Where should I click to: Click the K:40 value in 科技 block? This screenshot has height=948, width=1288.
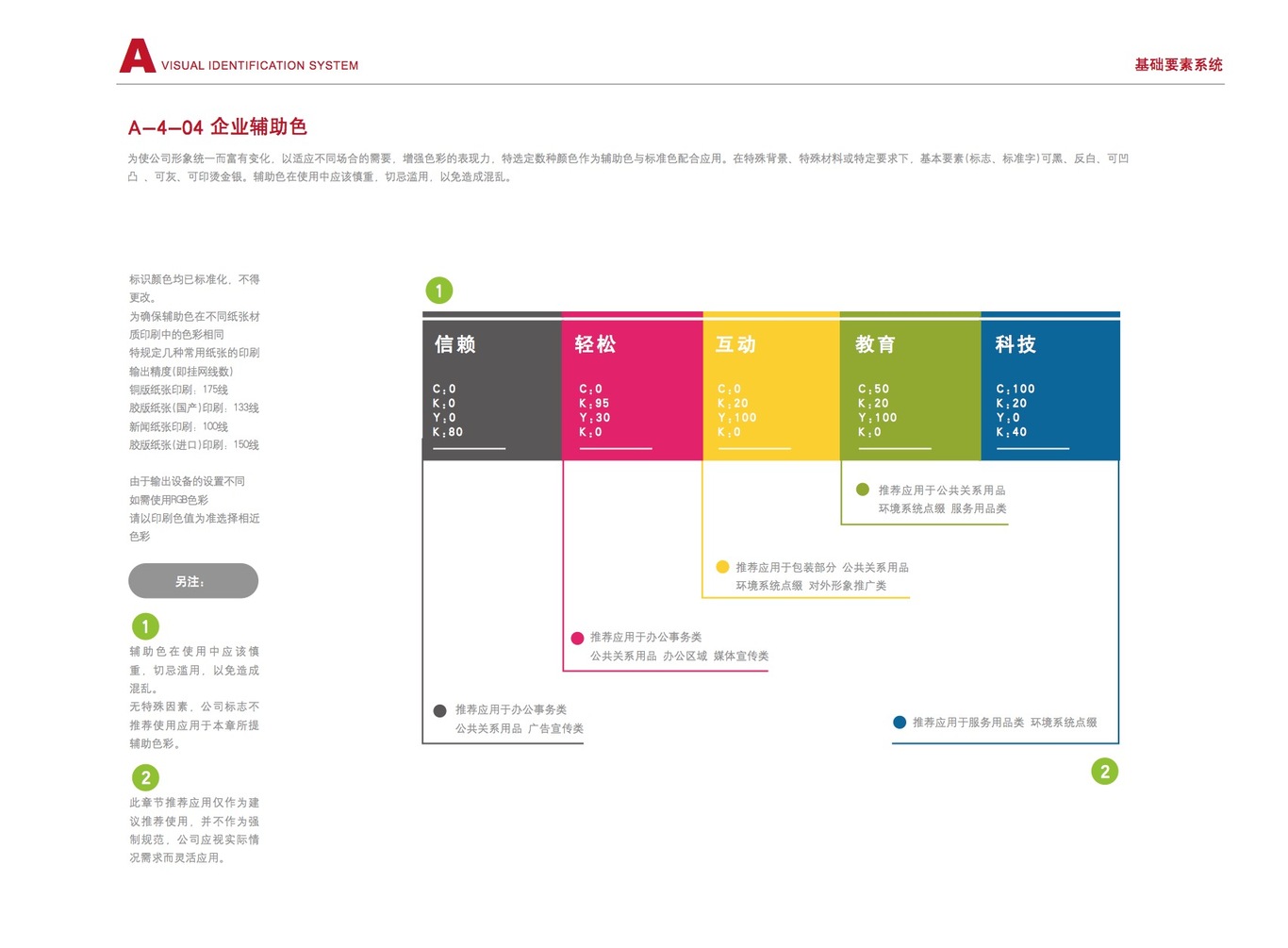point(1012,432)
